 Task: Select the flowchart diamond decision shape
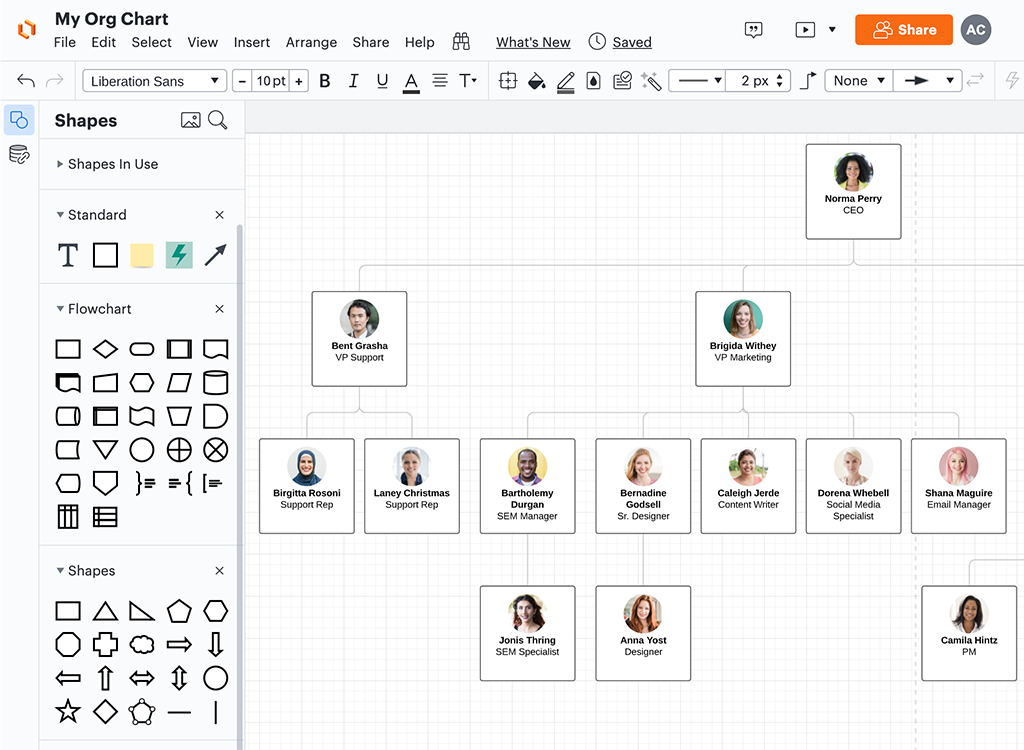(x=105, y=349)
